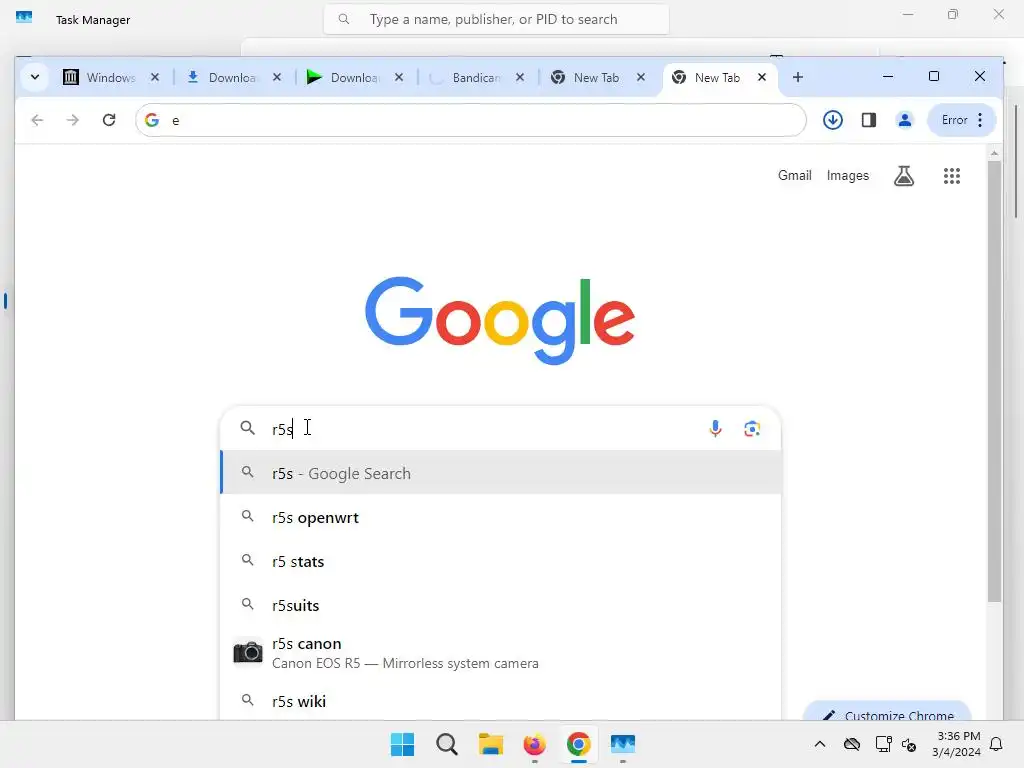Open File Explorer from taskbar
1024x768 pixels.
(490, 744)
